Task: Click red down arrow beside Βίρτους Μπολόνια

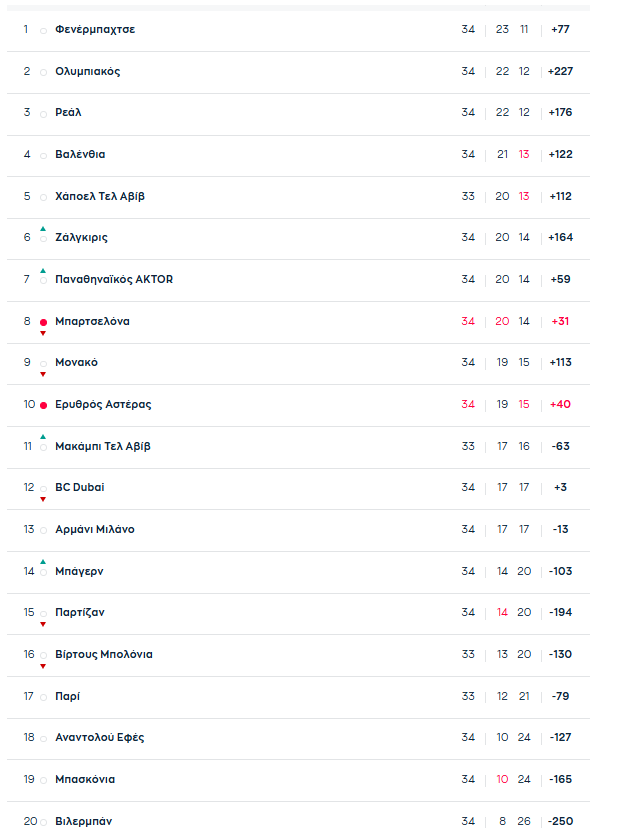Action: pos(43,666)
